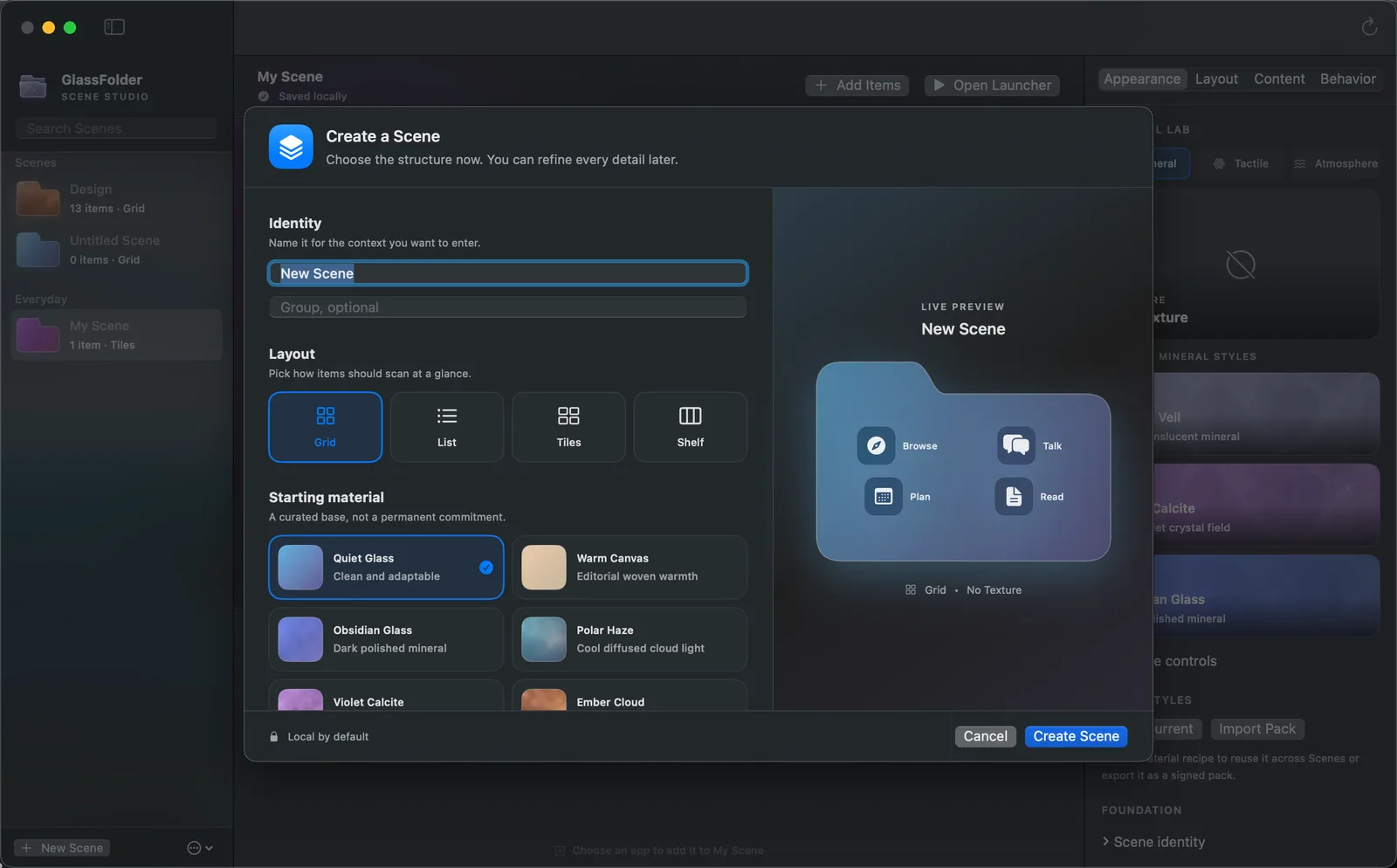Click the Saved locally checkmark icon
The width and height of the screenshot is (1397, 868).
tap(264, 96)
